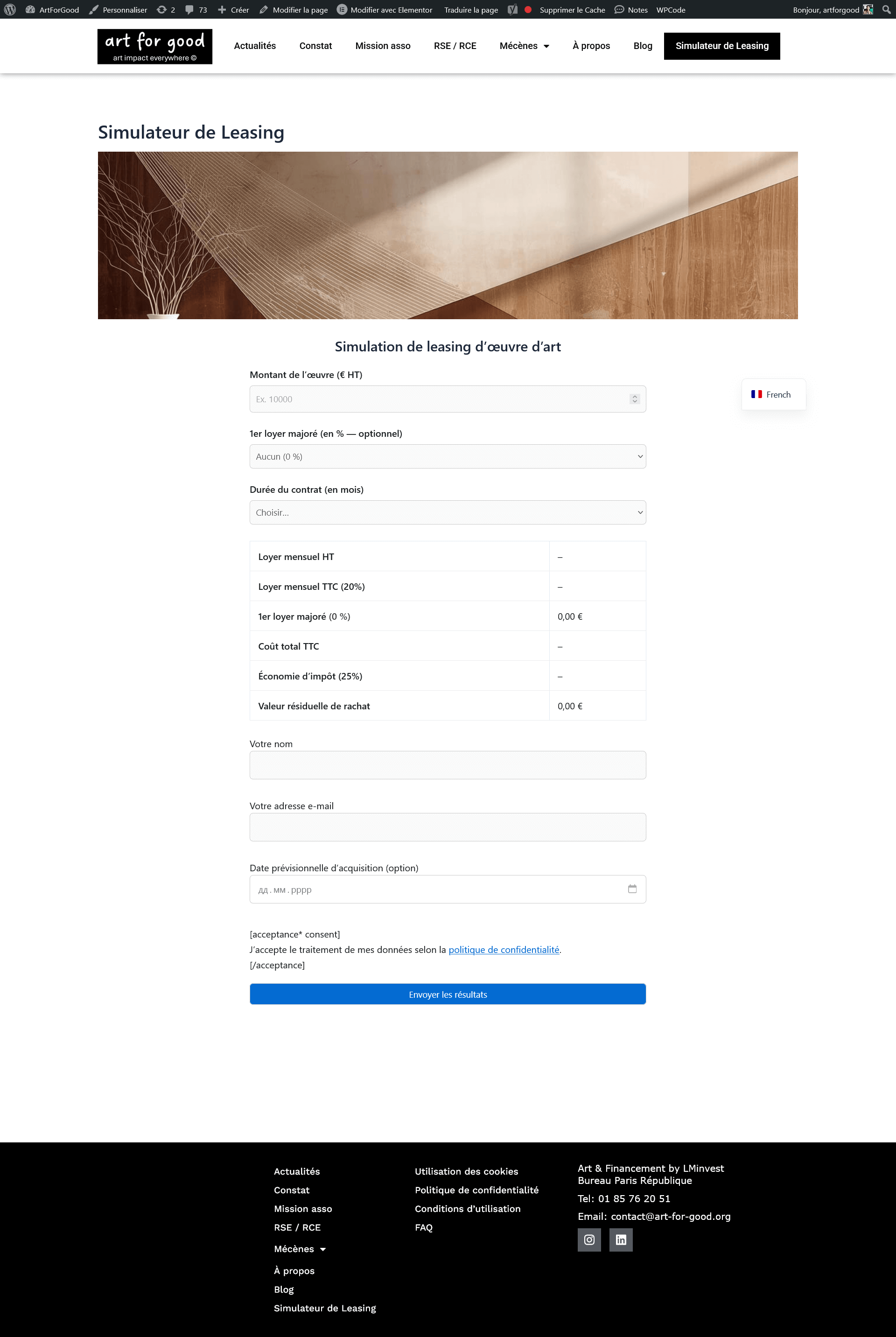Click the updates icon showing 2 updates

[x=162, y=9]
